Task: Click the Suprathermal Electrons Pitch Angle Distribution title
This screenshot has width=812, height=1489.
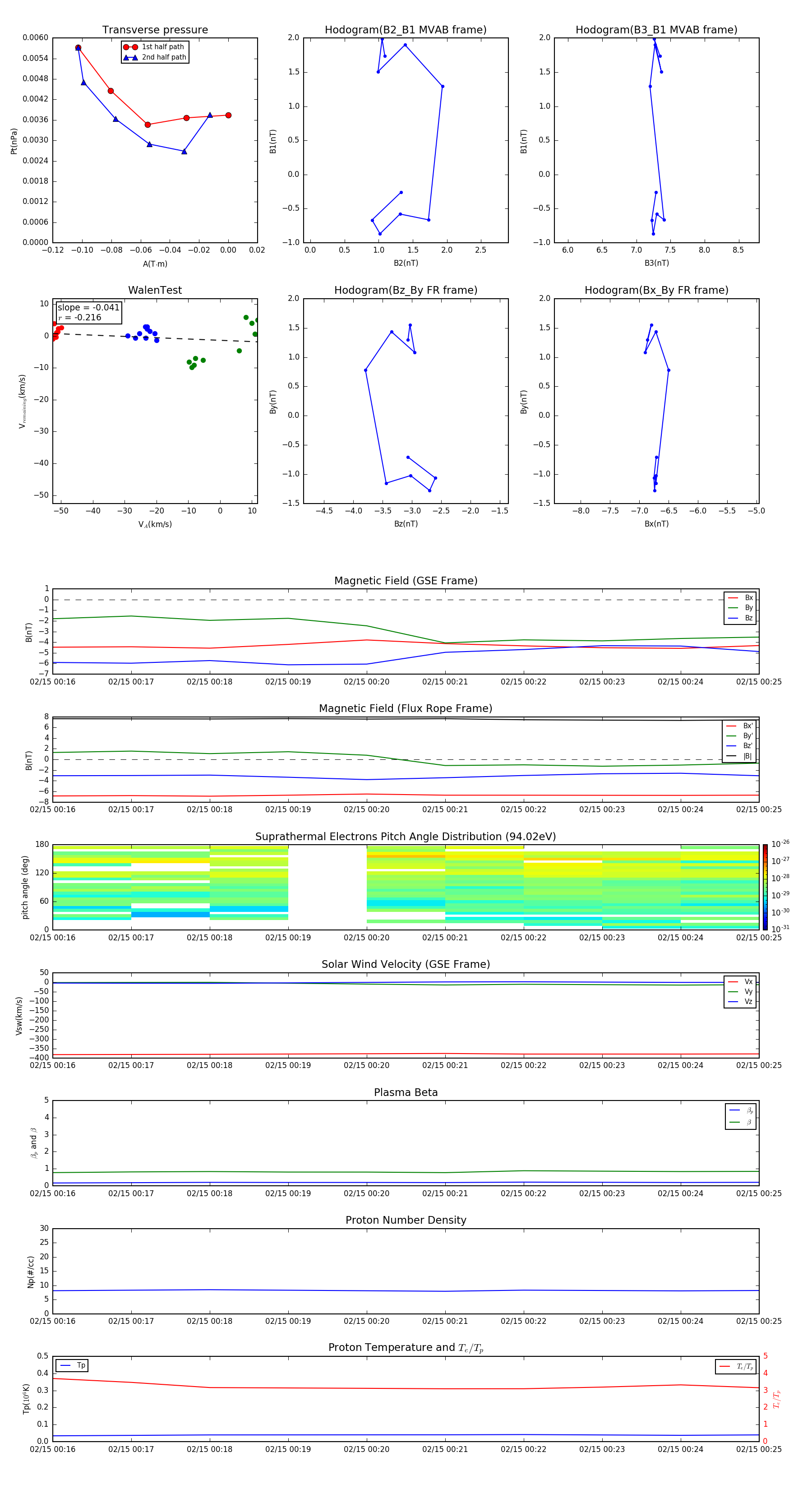Action: click(406, 837)
